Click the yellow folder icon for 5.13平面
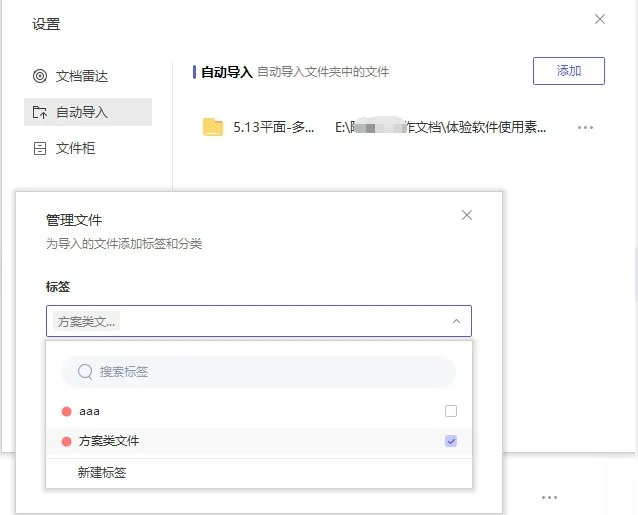638x515 pixels. pos(213,127)
